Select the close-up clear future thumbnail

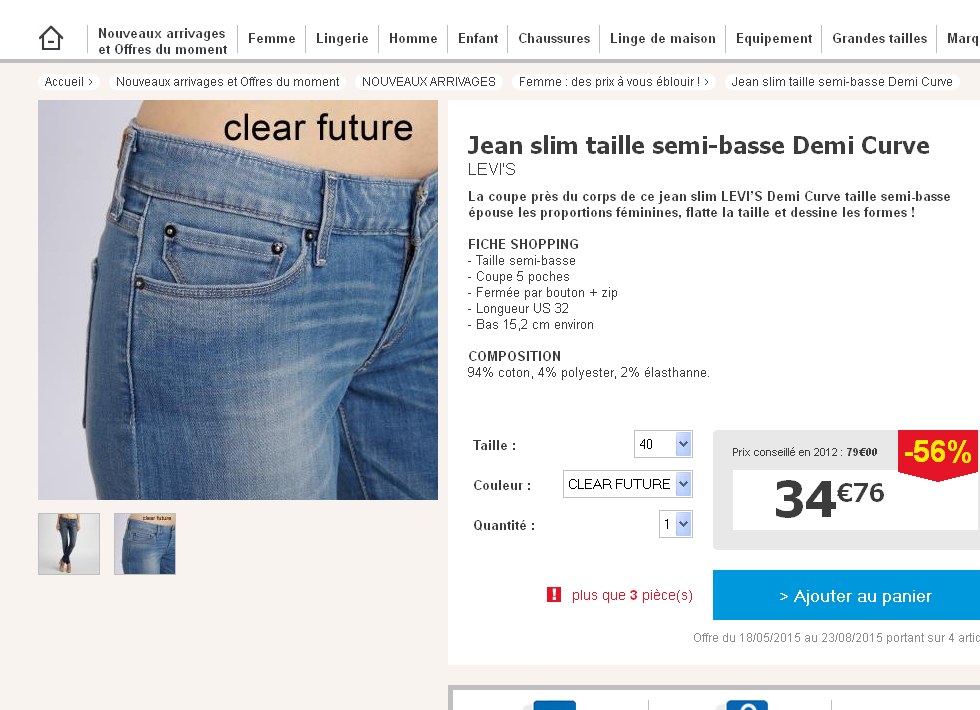(145, 544)
